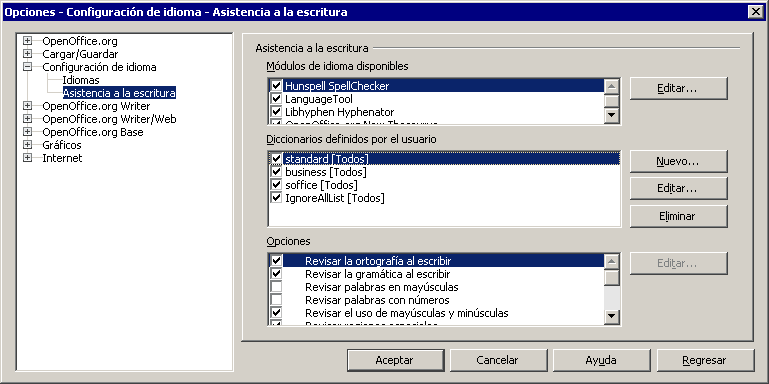Select OpenOffice.org Writer label in tree
Viewport: 769px width, 384px height.
point(96,106)
